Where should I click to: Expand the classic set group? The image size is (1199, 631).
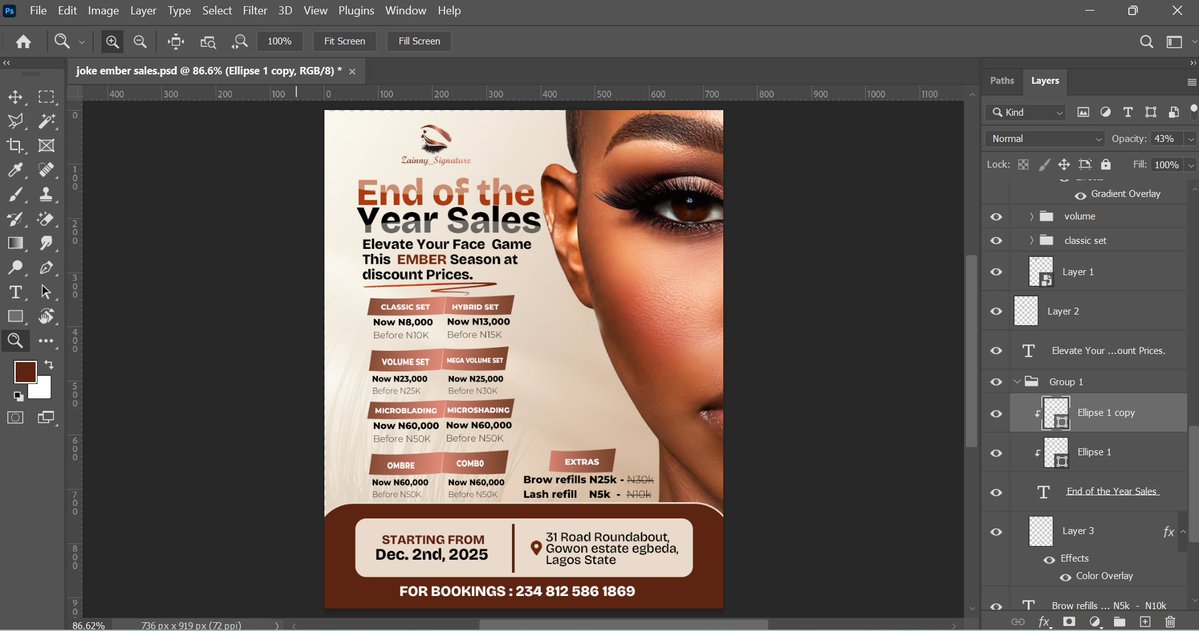click(x=1031, y=240)
